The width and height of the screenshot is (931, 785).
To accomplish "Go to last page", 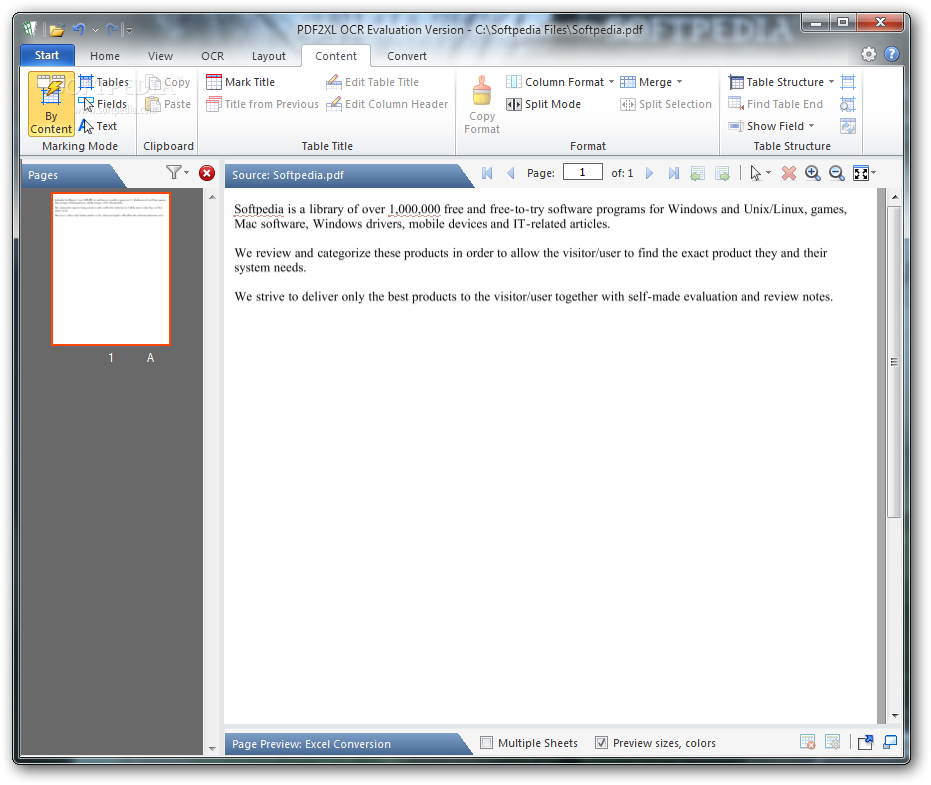I will 673,173.
